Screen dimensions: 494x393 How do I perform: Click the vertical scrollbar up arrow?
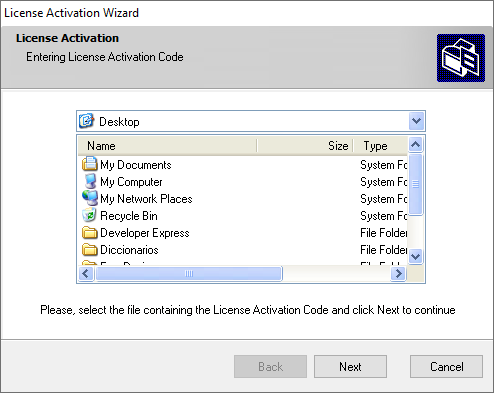415,144
